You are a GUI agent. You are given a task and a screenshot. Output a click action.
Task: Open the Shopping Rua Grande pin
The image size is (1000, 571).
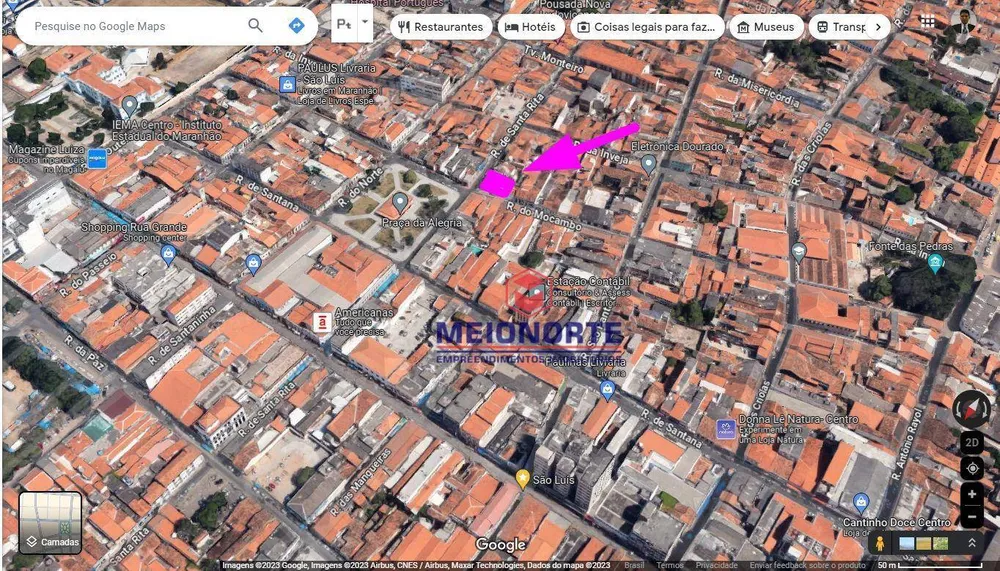(x=168, y=255)
